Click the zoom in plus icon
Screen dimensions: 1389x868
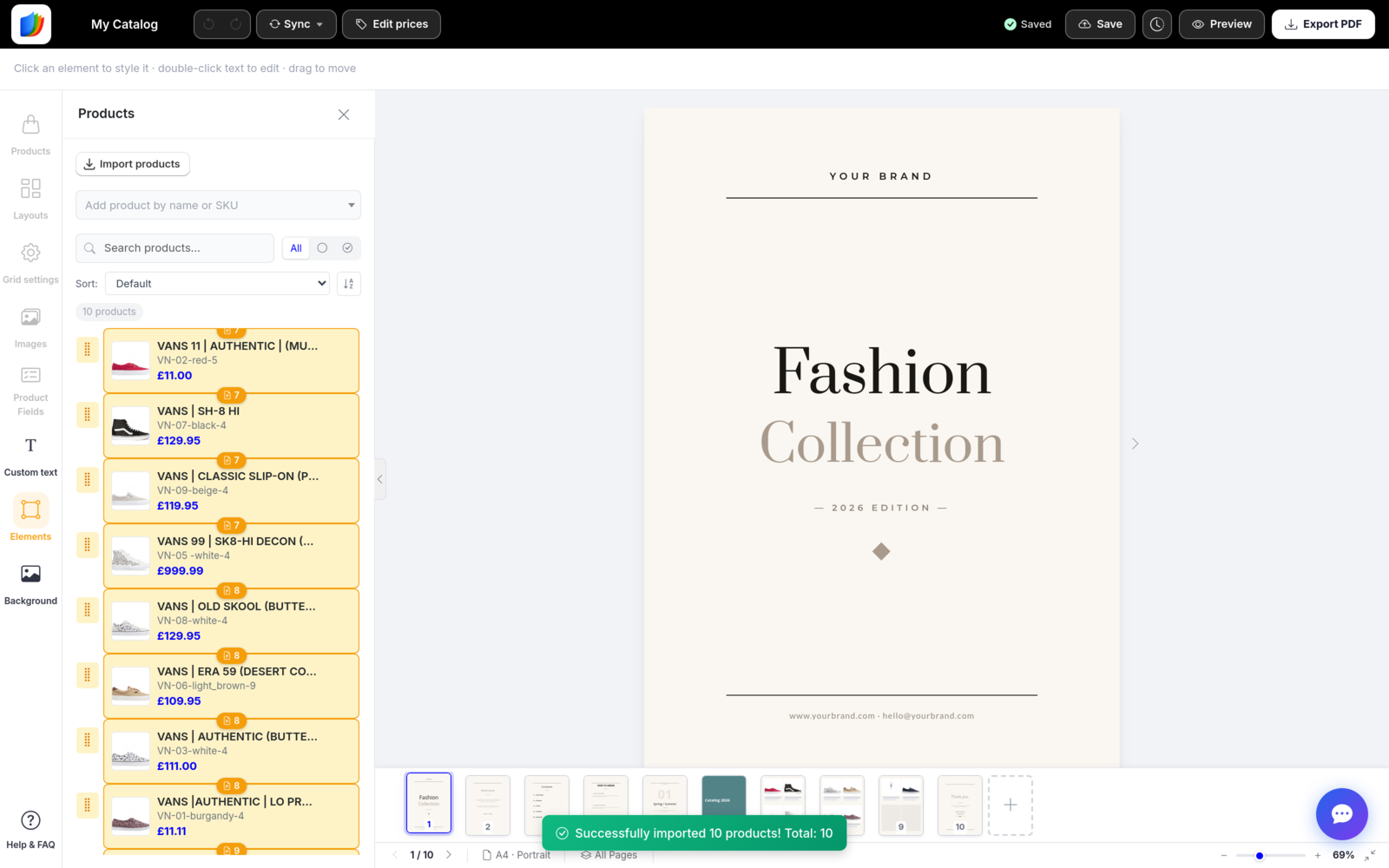1318,856
